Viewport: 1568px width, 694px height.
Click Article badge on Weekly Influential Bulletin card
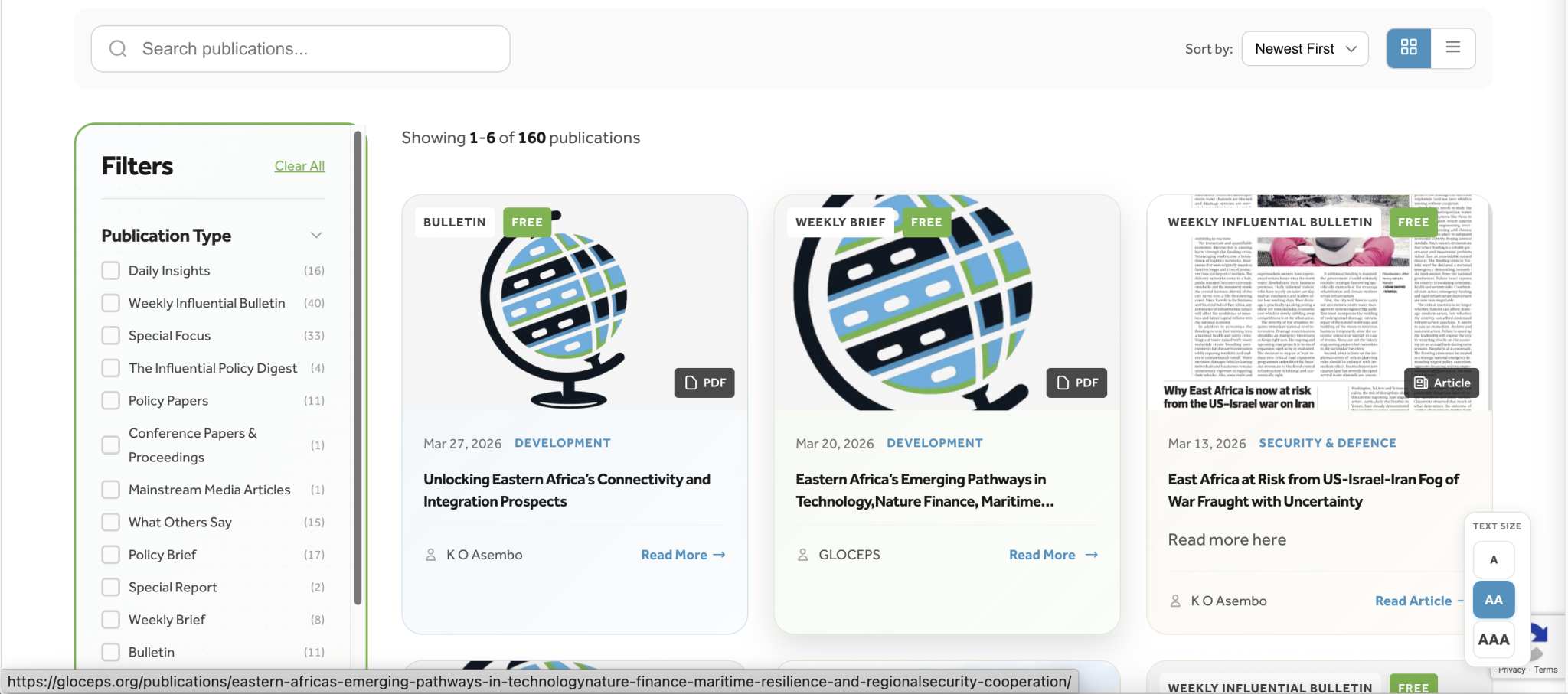point(1442,383)
